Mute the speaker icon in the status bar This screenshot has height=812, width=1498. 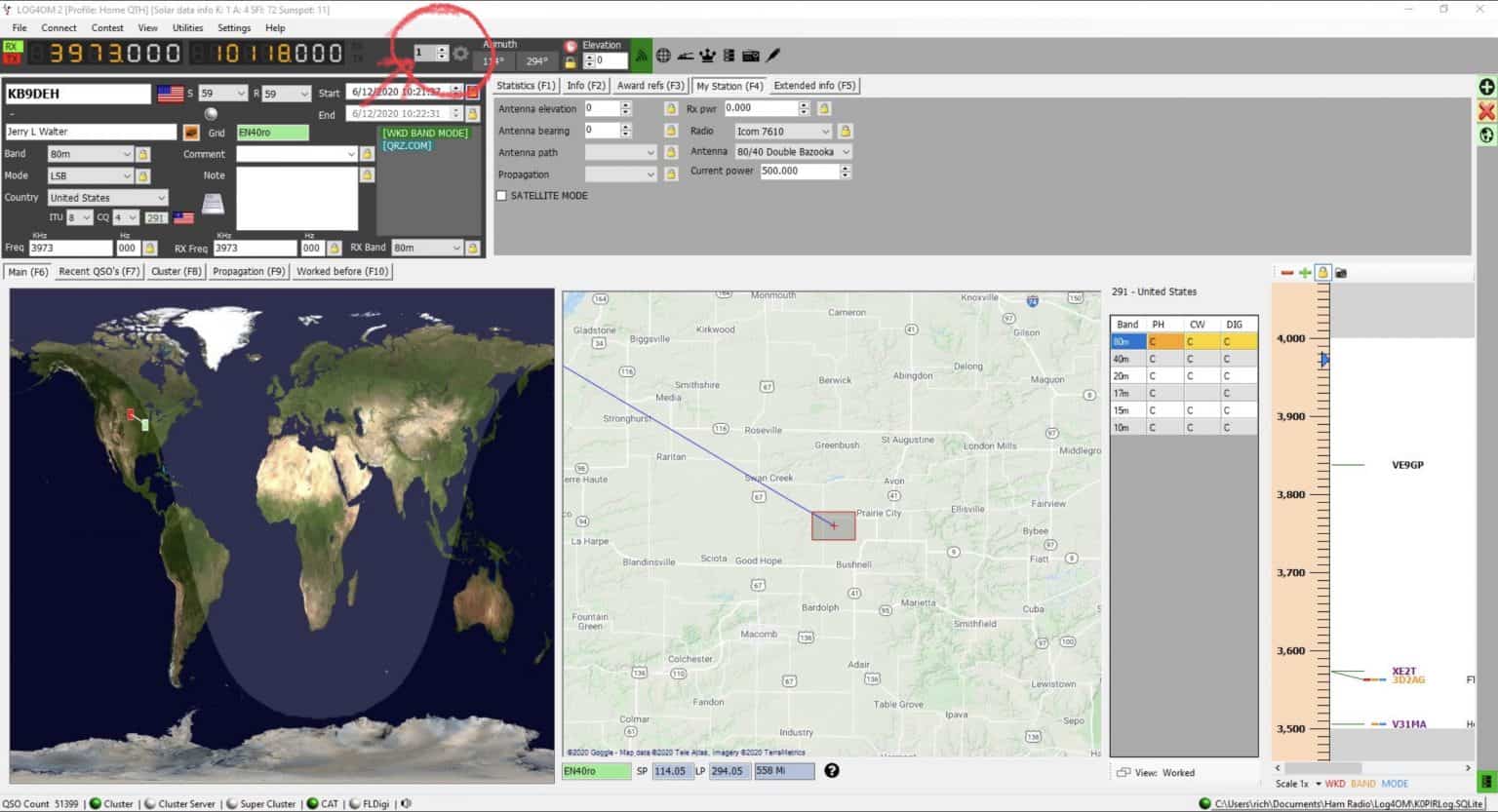point(406,803)
